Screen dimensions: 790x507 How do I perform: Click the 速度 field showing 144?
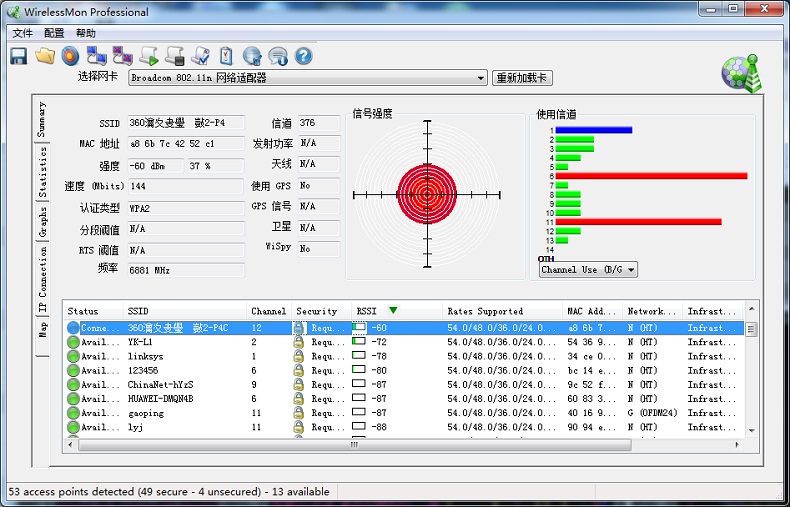[x=186, y=186]
